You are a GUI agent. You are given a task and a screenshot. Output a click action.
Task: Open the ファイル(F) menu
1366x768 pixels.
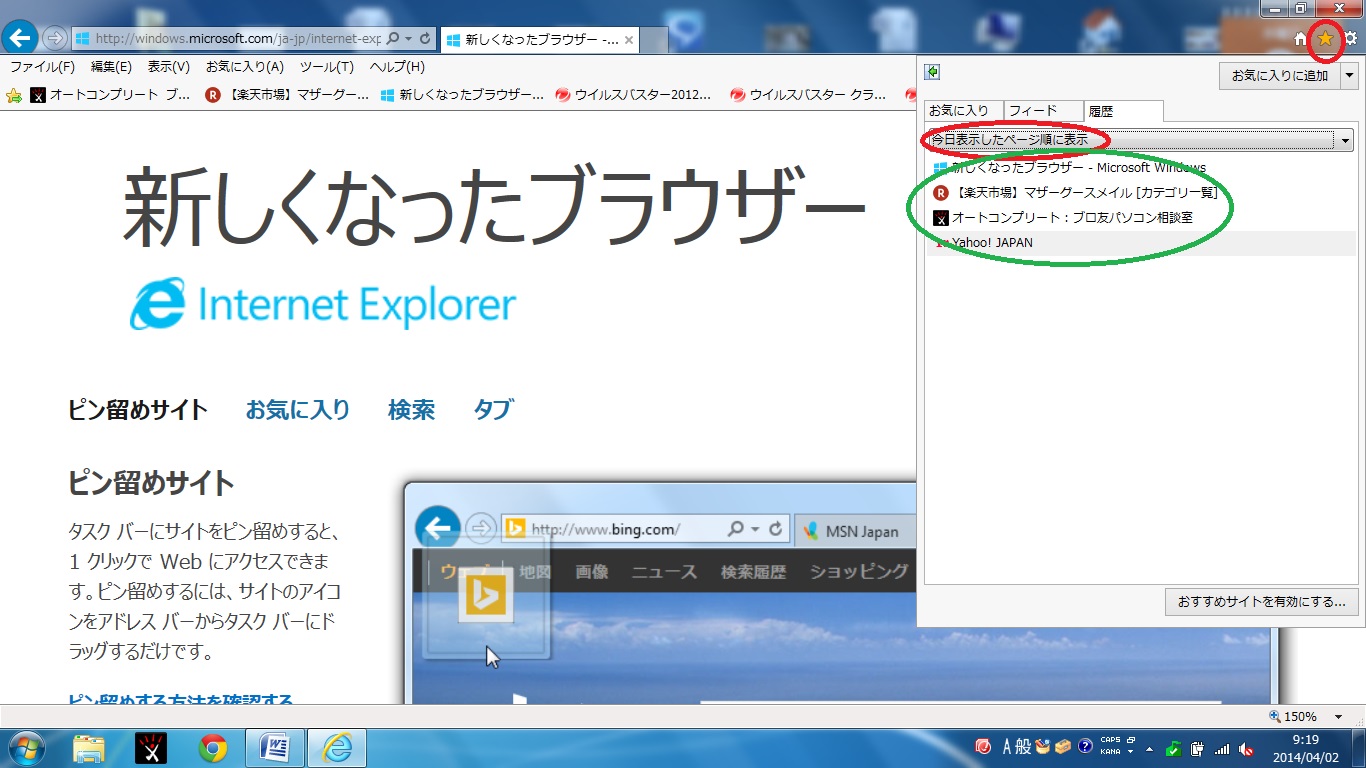pyautogui.click(x=42, y=67)
